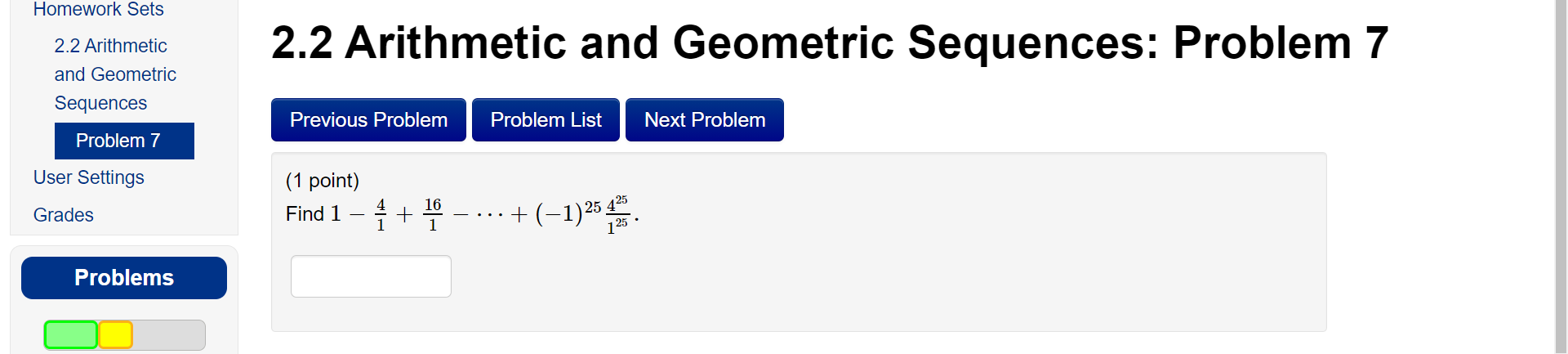Advance to the Next Problem

tap(705, 120)
